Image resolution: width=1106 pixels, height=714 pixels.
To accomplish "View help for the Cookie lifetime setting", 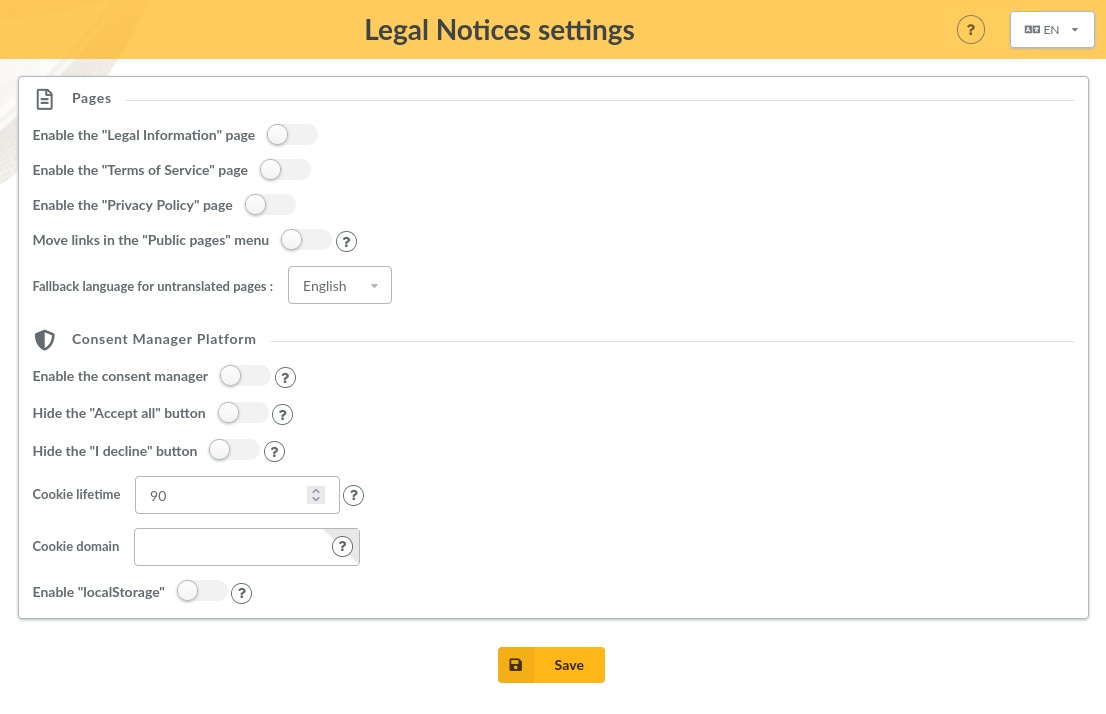I will point(354,495).
